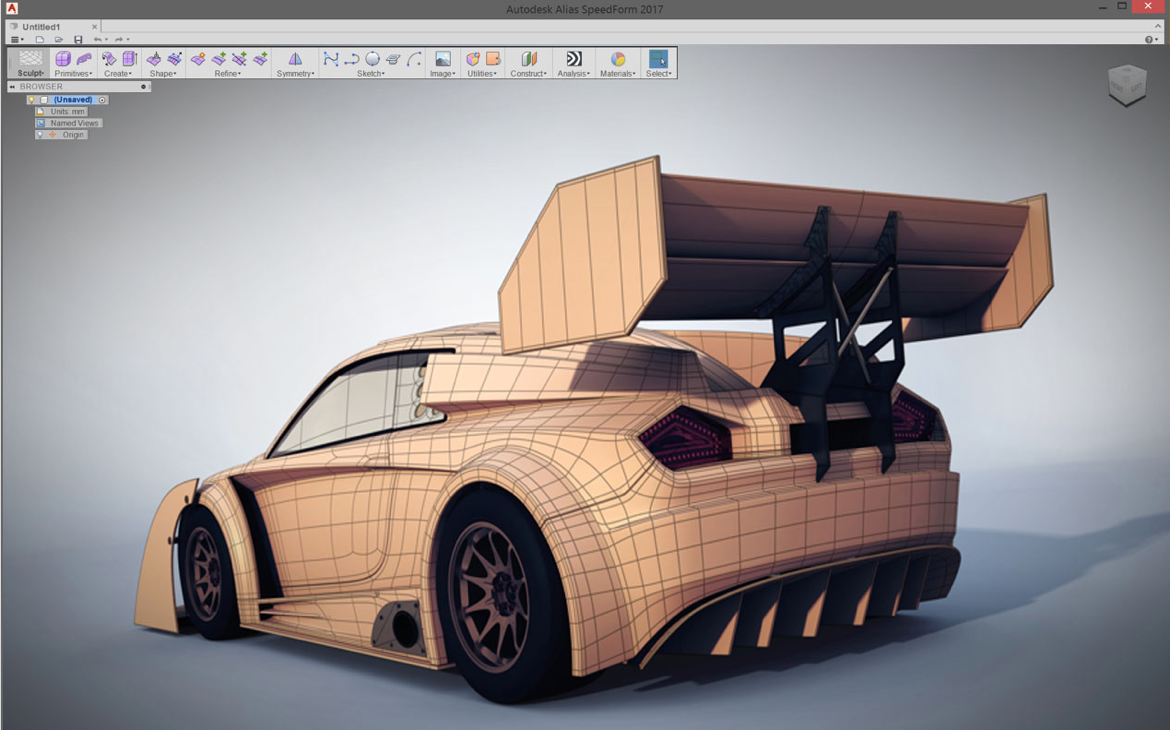Image resolution: width=1170 pixels, height=730 pixels.
Task: Click the radio button beside Unsaved
Action: tap(102, 100)
